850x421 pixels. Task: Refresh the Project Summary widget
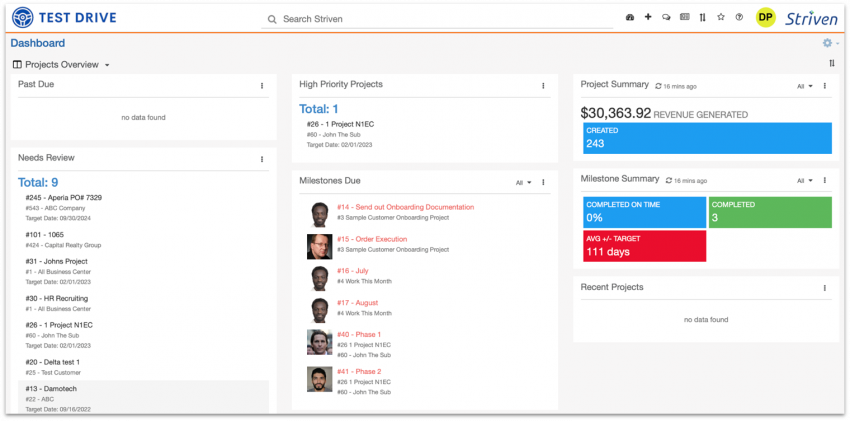tap(657, 86)
